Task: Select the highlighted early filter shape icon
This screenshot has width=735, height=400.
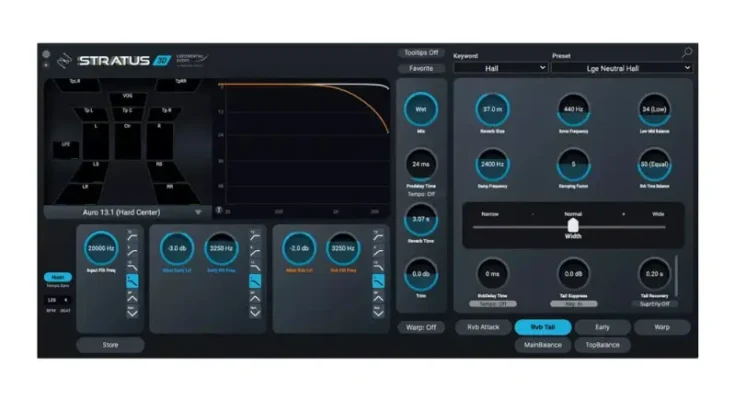Action: (x=255, y=282)
